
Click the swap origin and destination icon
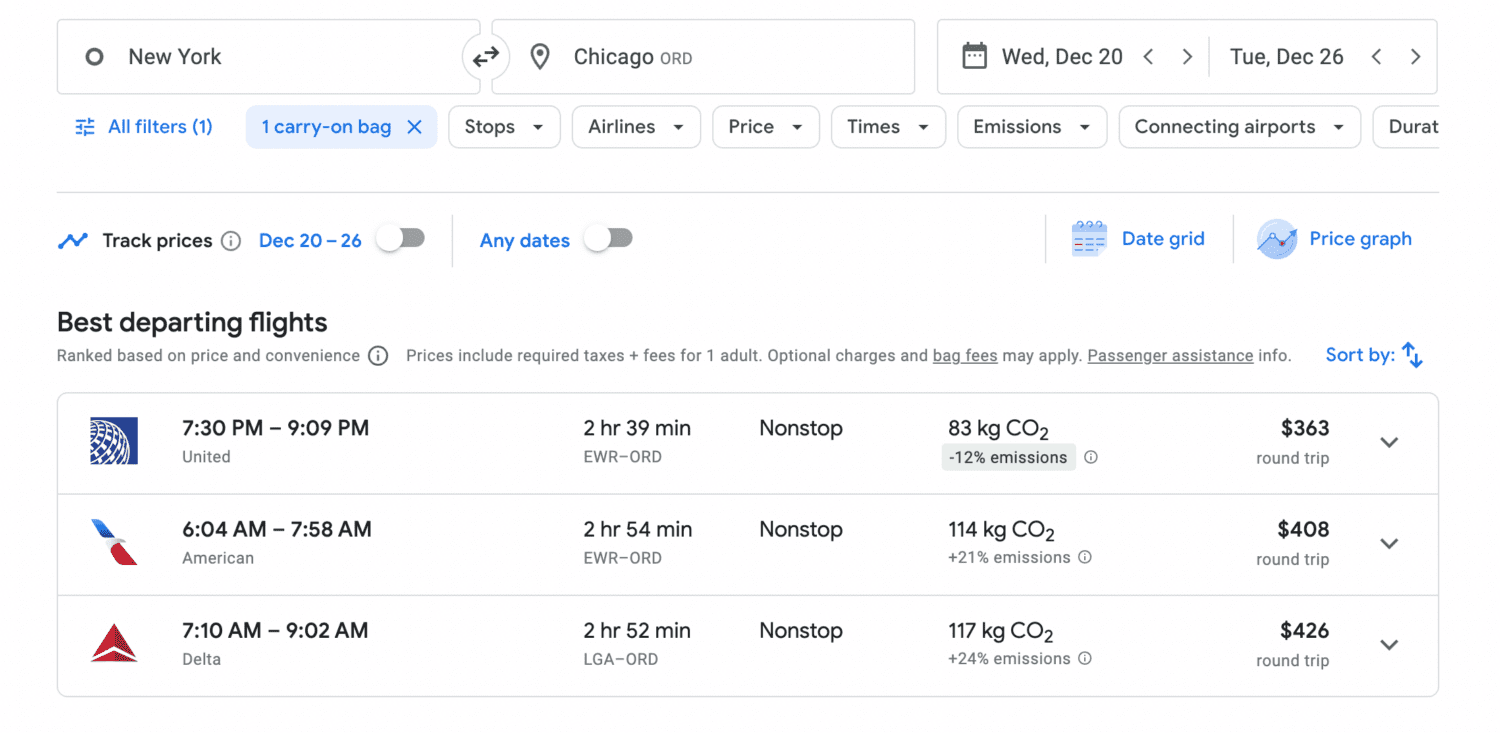pos(486,56)
